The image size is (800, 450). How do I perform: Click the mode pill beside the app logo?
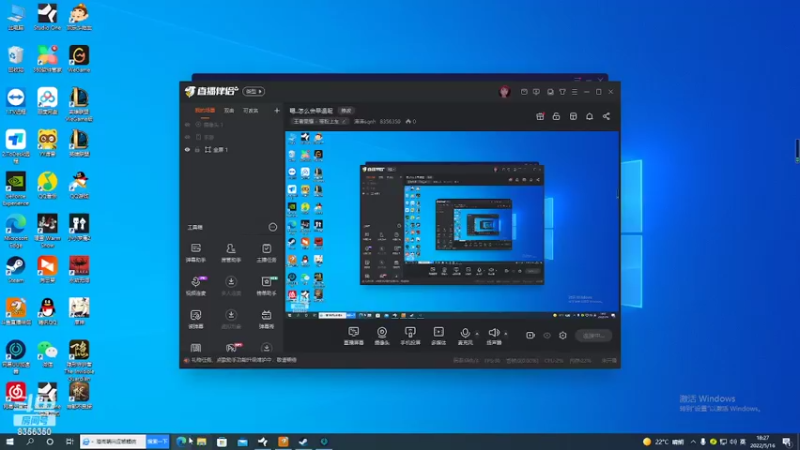point(254,91)
